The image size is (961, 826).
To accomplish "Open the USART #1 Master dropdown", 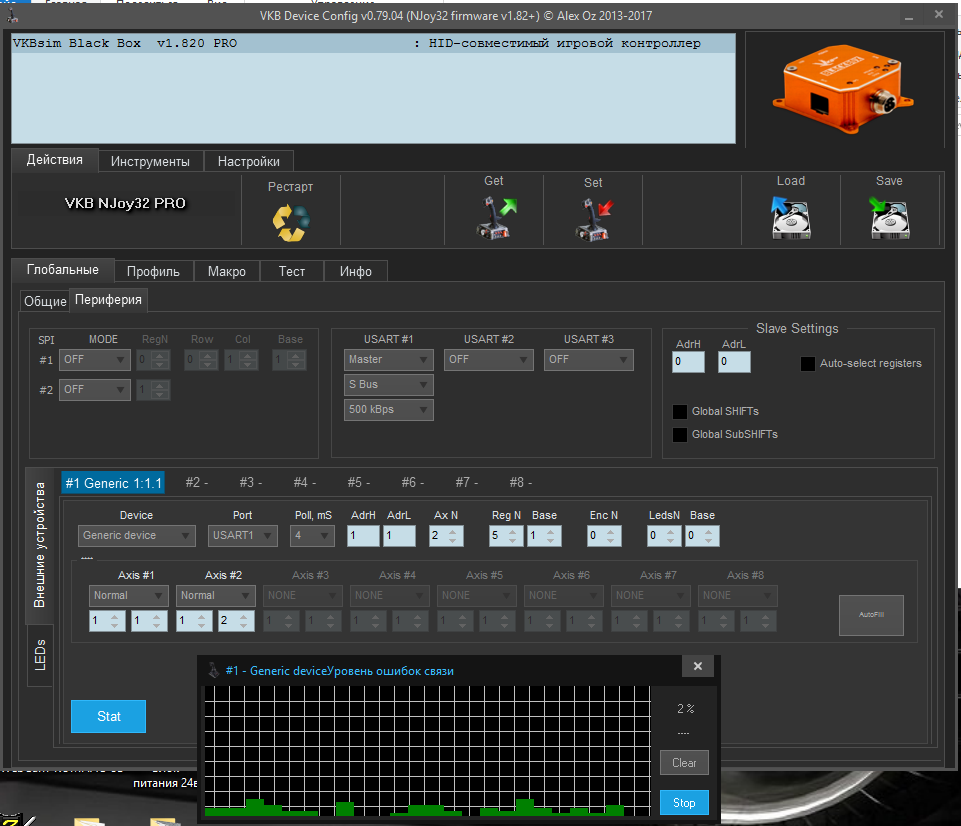I will pos(389,360).
